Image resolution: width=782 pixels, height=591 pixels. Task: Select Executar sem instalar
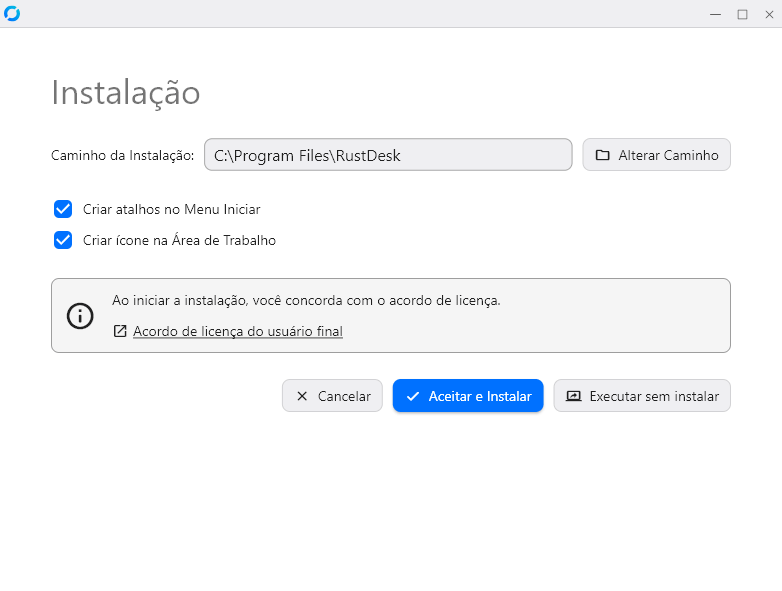[642, 396]
